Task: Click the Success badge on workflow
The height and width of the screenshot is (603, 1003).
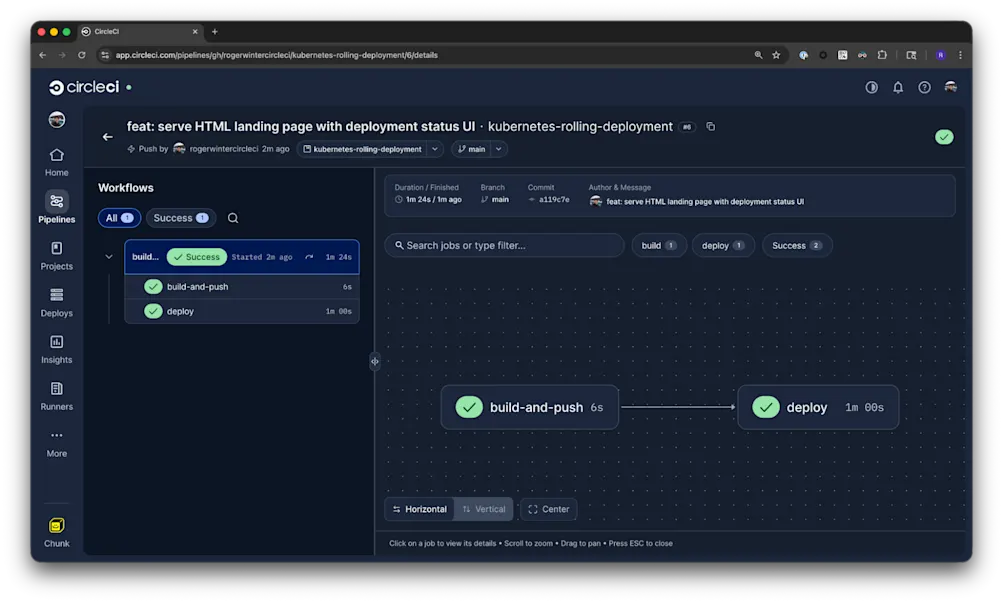Action: (x=196, y=257)
